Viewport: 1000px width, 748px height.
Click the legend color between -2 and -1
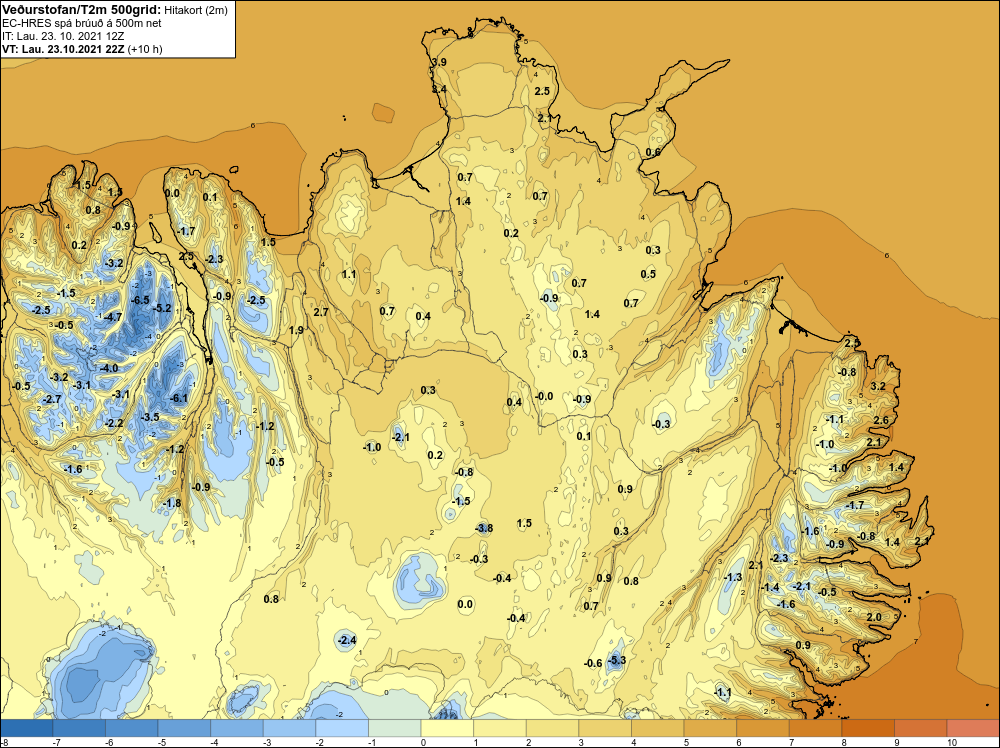(342, 728)
